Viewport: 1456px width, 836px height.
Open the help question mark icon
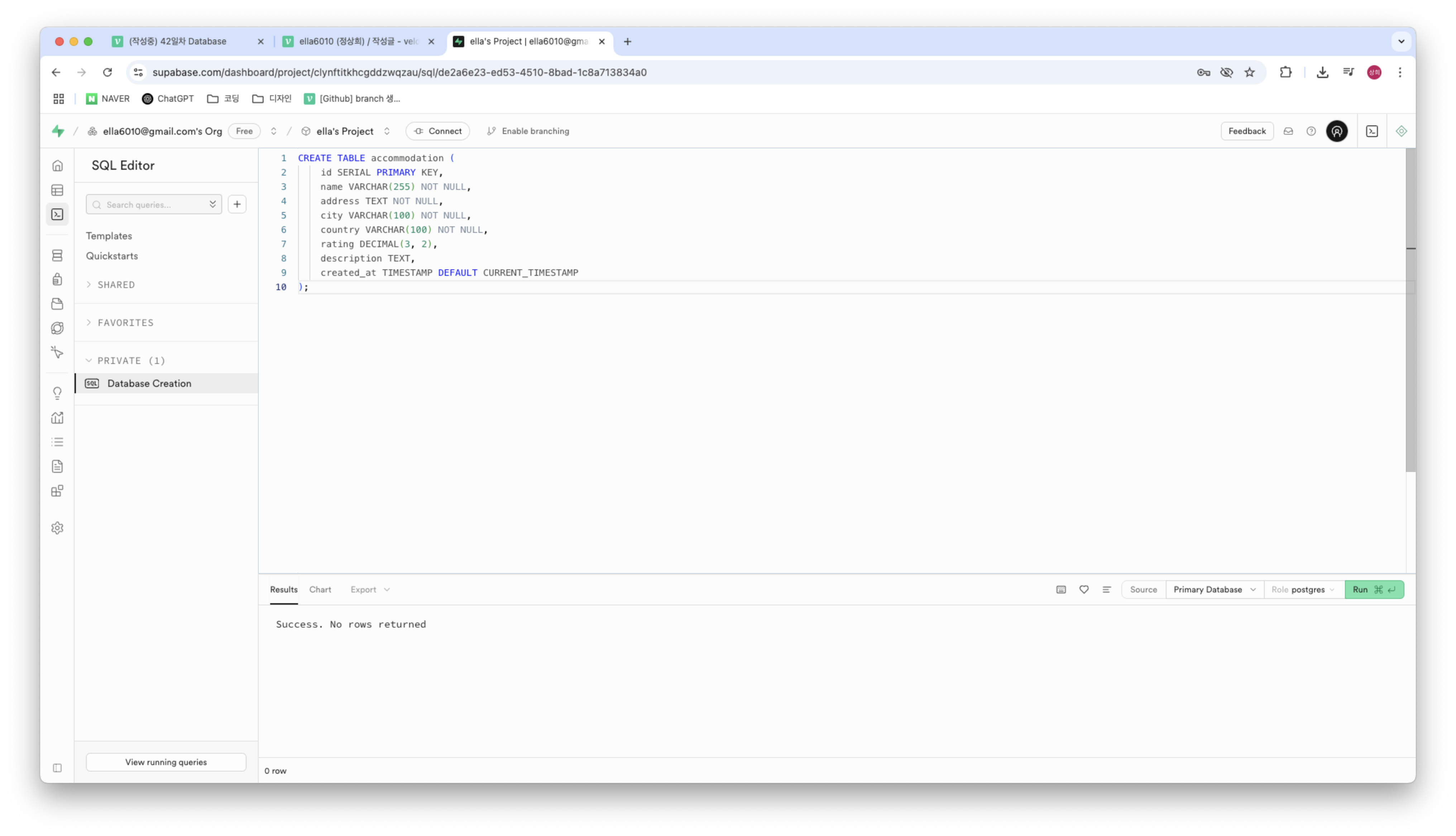[x=1311, y=131]
